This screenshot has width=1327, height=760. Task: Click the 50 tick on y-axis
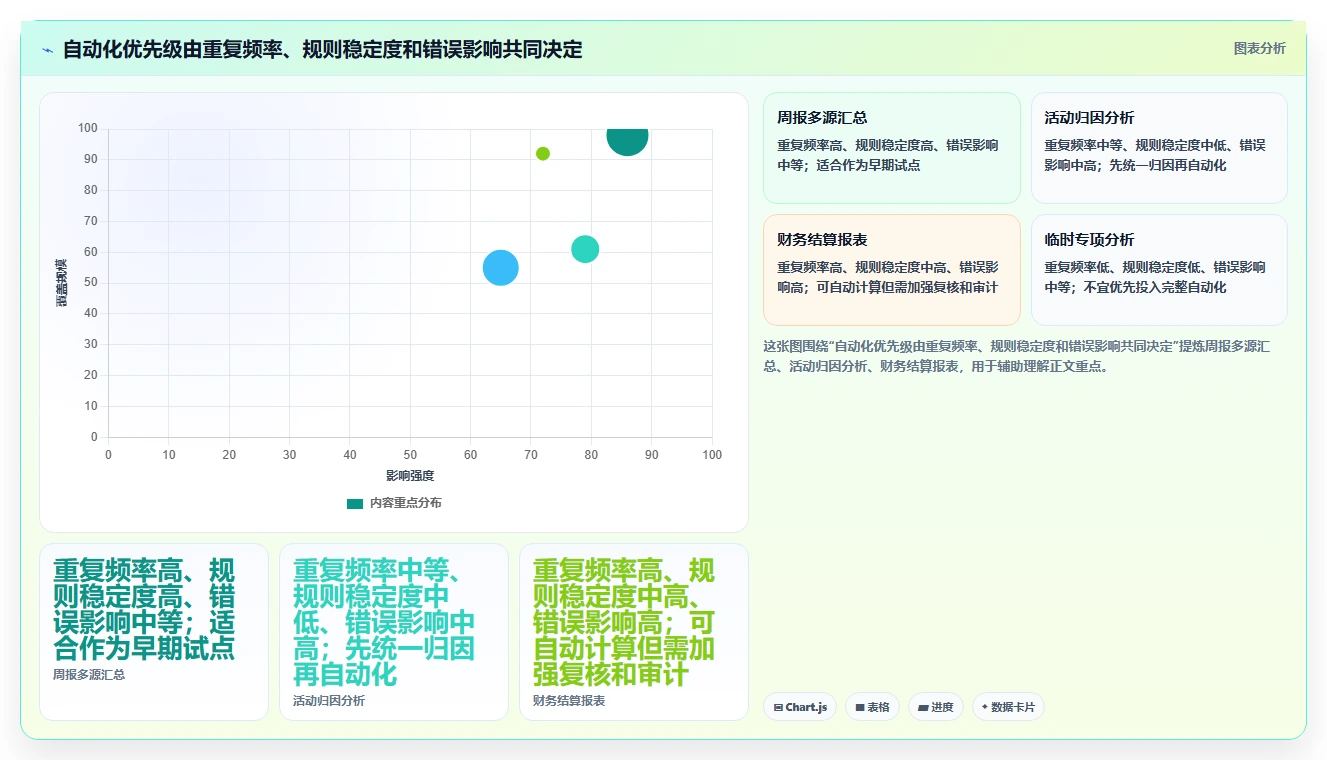[x=91, y=283]
